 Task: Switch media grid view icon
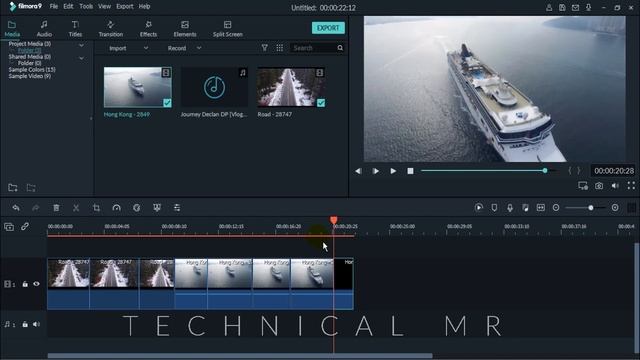280,48
